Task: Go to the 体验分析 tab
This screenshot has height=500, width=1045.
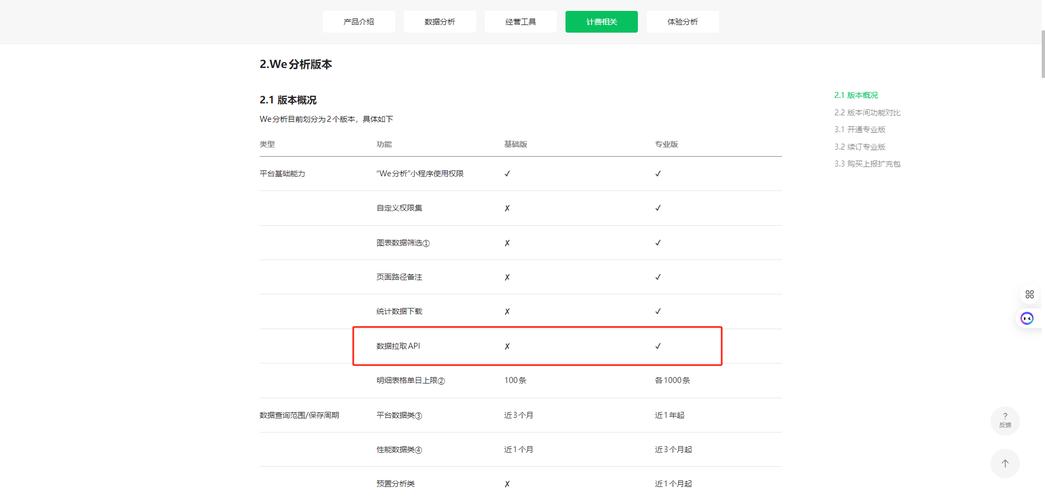Action: pos(682,21)
